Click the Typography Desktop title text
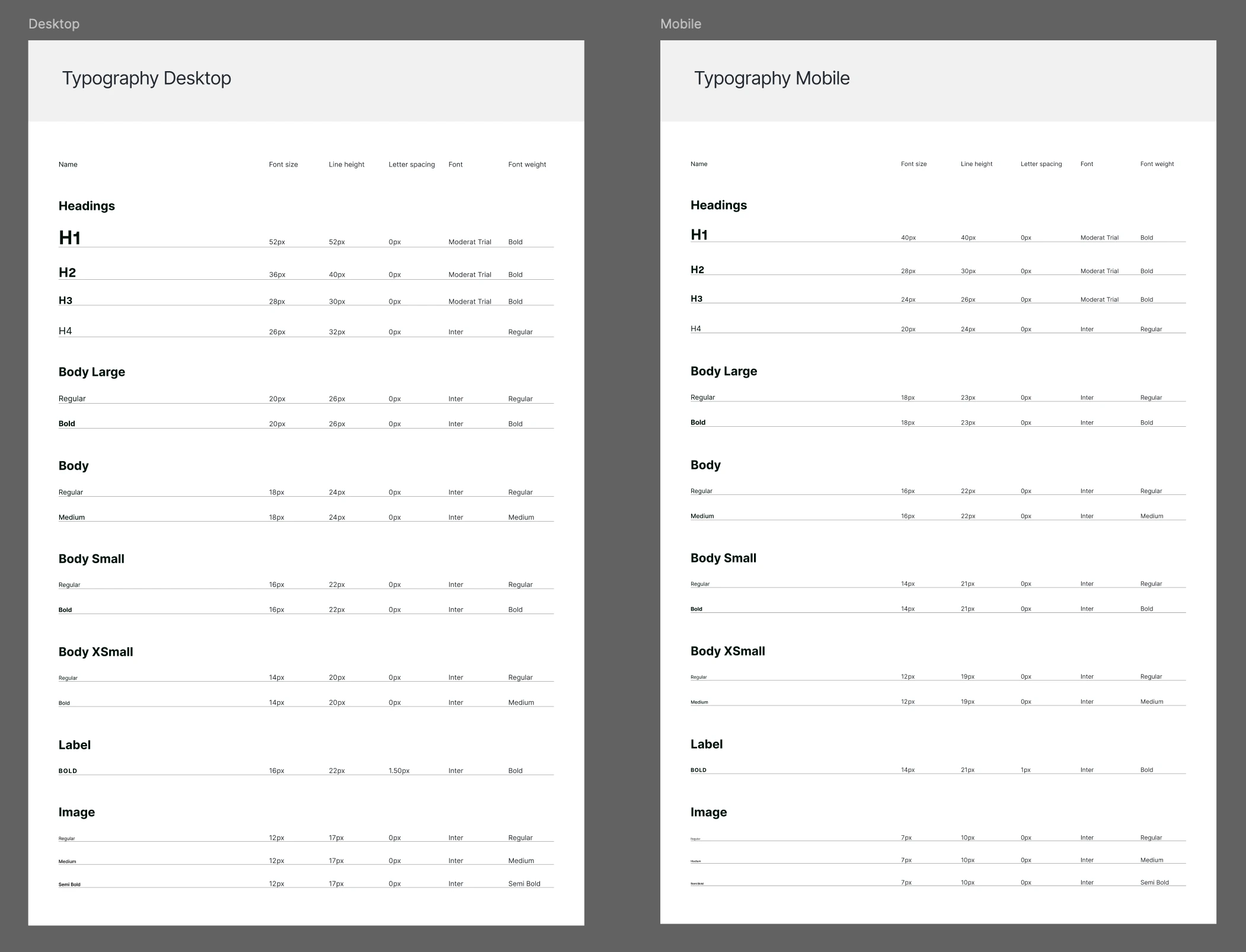1246x952 pixels. (146, 78)
